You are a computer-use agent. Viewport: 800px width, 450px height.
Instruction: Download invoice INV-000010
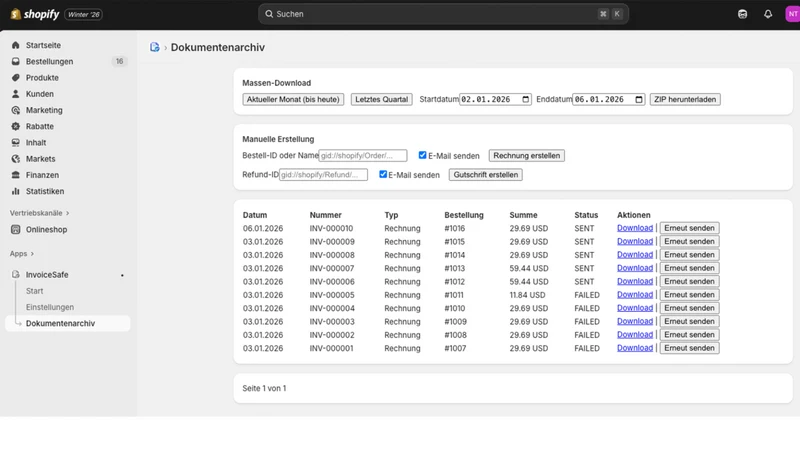point(635,228)
